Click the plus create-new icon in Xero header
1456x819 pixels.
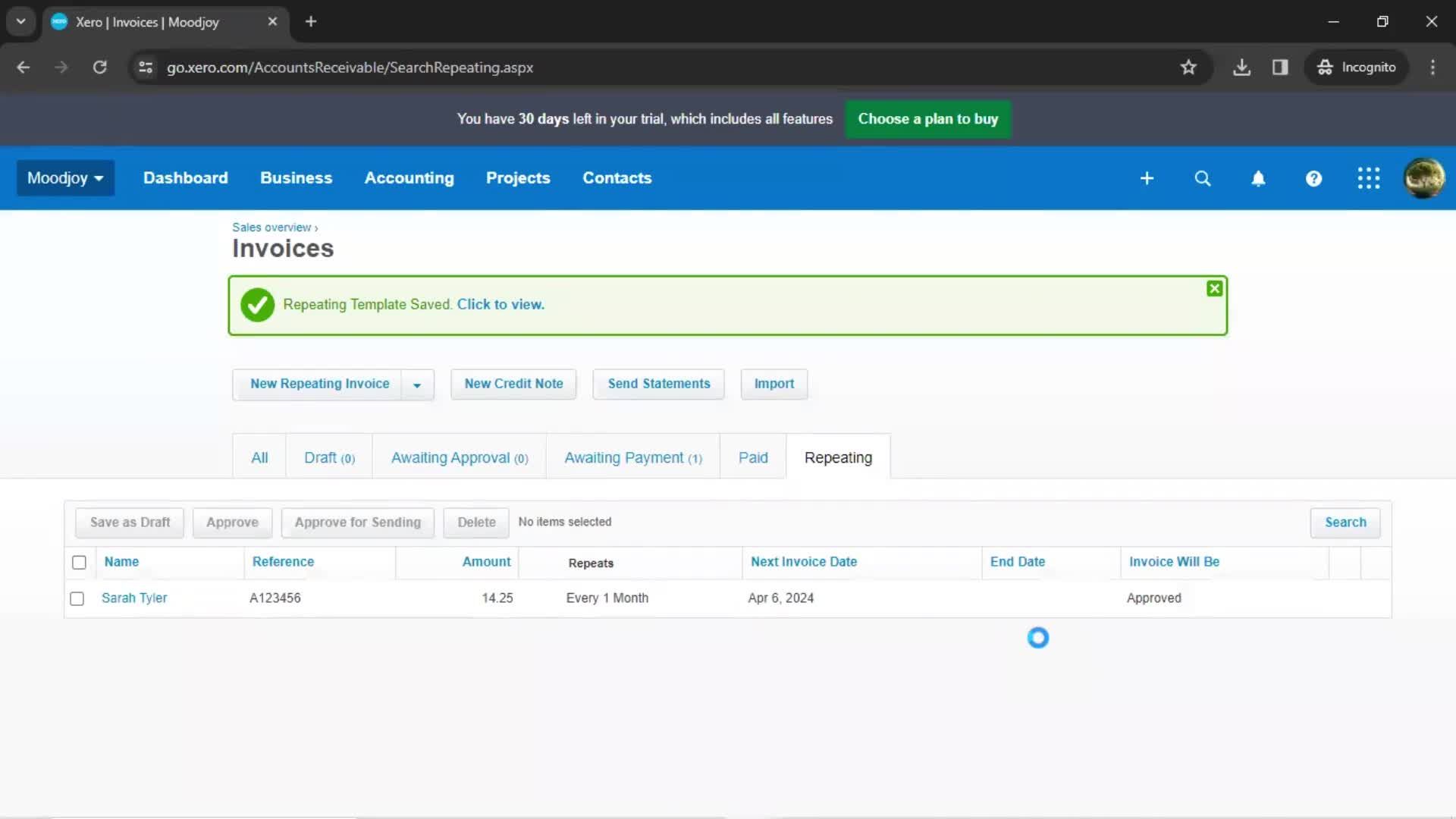1147,178
